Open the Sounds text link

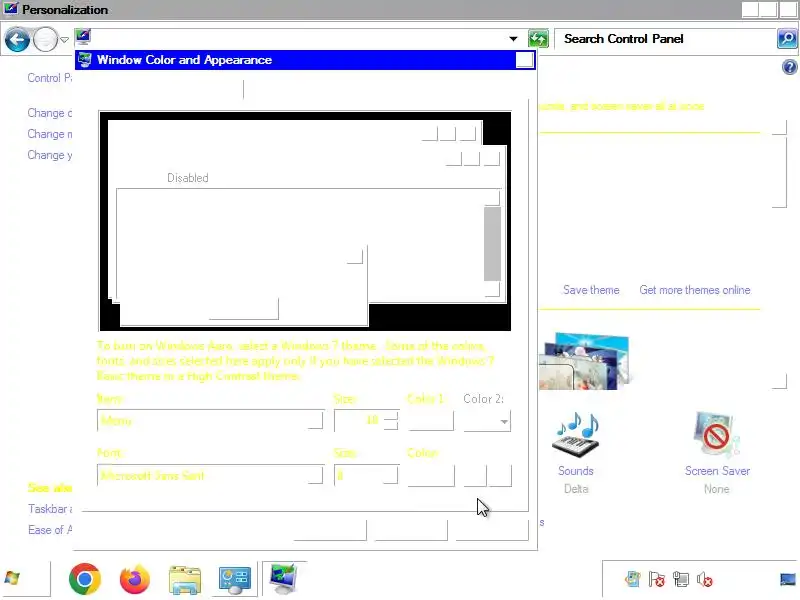pyautogui.click(x=576, y=471)
